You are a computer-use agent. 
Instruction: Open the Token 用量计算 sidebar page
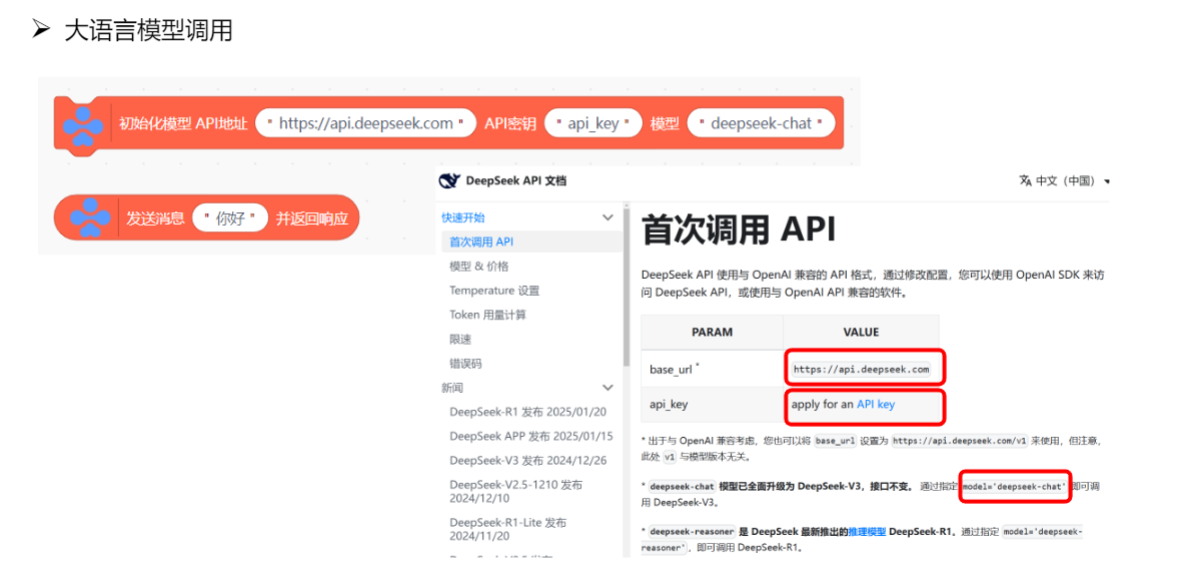[x=488, y=314]
